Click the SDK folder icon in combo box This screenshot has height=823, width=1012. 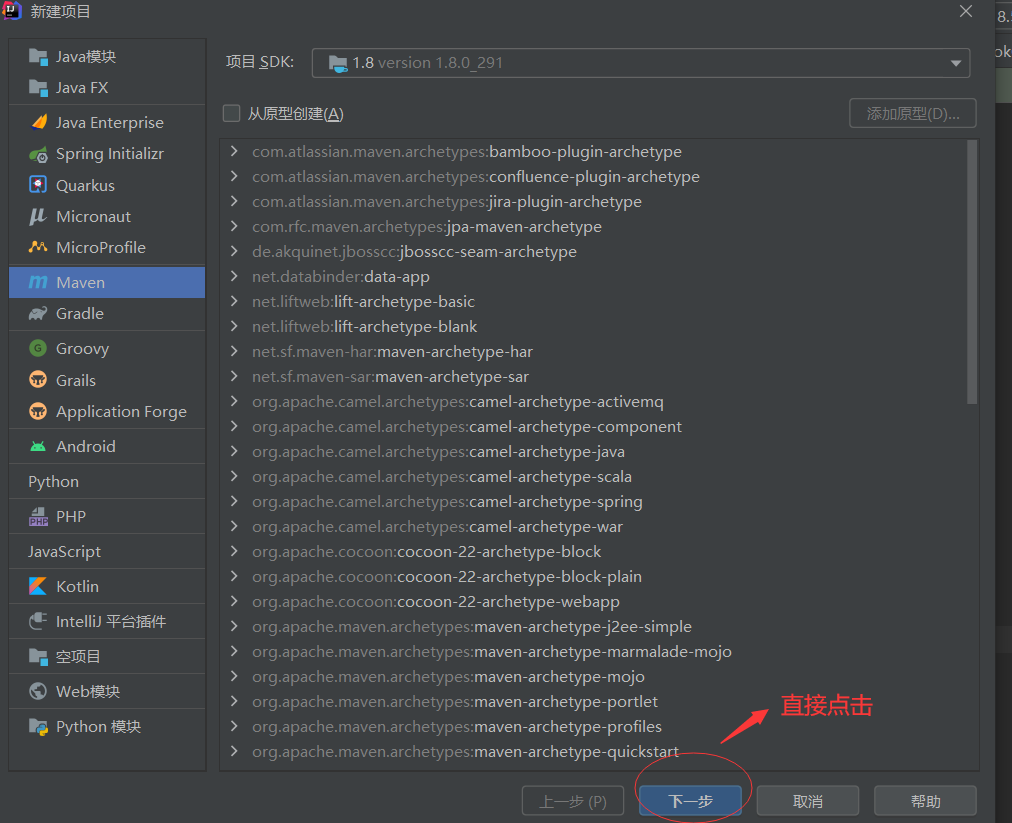338,63
